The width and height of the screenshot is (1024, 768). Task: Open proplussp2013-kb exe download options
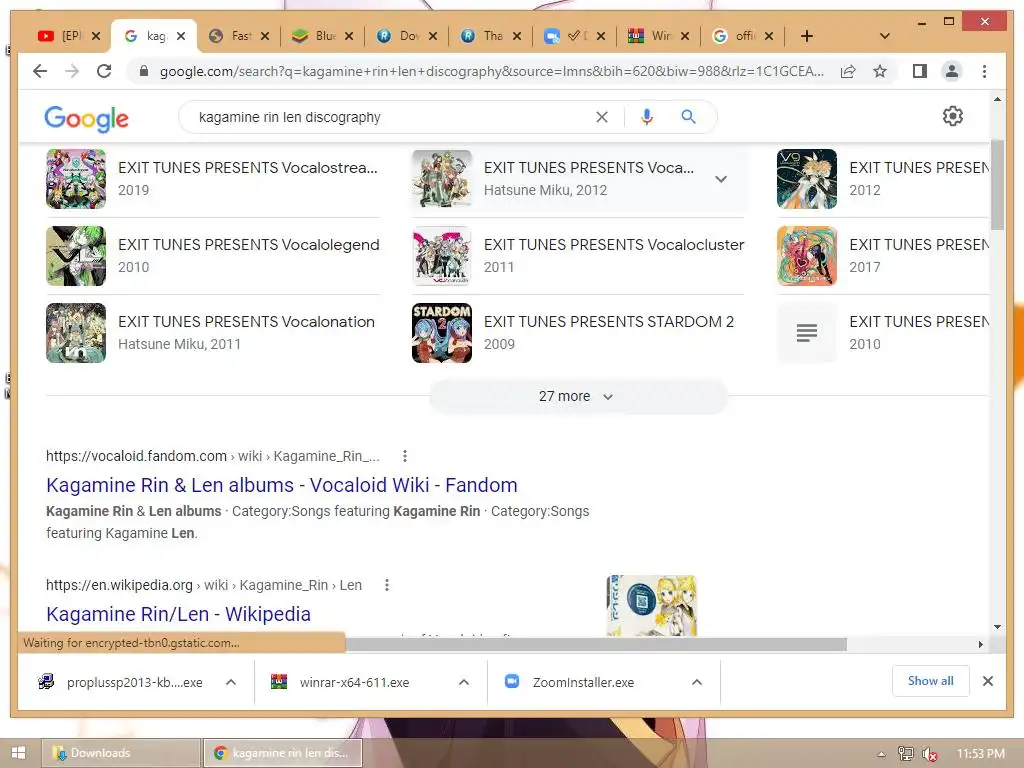click(x=231, y=682)
